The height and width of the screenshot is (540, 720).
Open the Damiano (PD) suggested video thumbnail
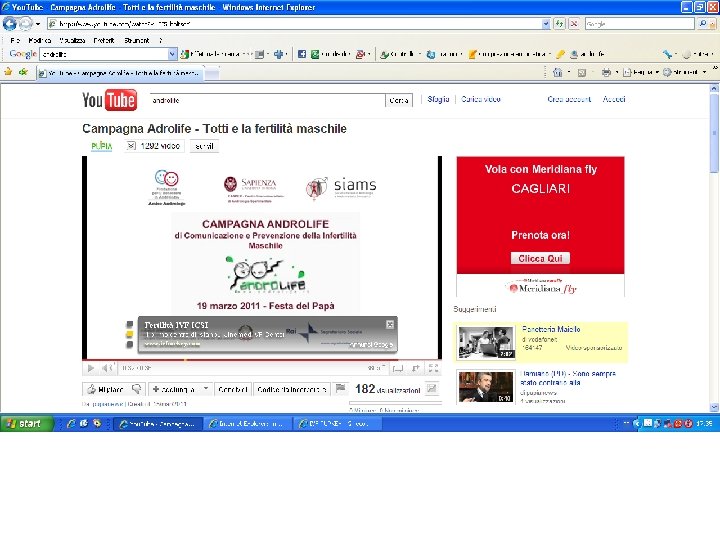(485, 387)
